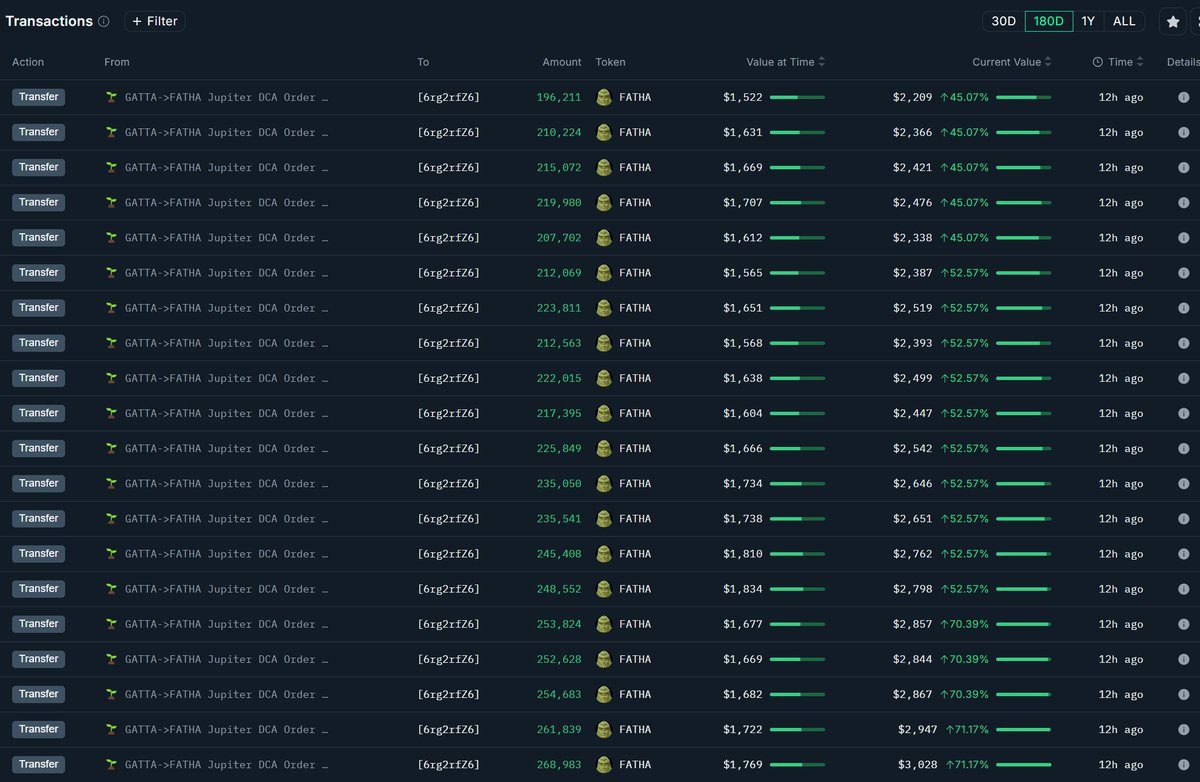The width and height of the screenshot is (1200, 782).
Task: Toggle the star favorite icon top right
Action: click(x=1172, y=21)
